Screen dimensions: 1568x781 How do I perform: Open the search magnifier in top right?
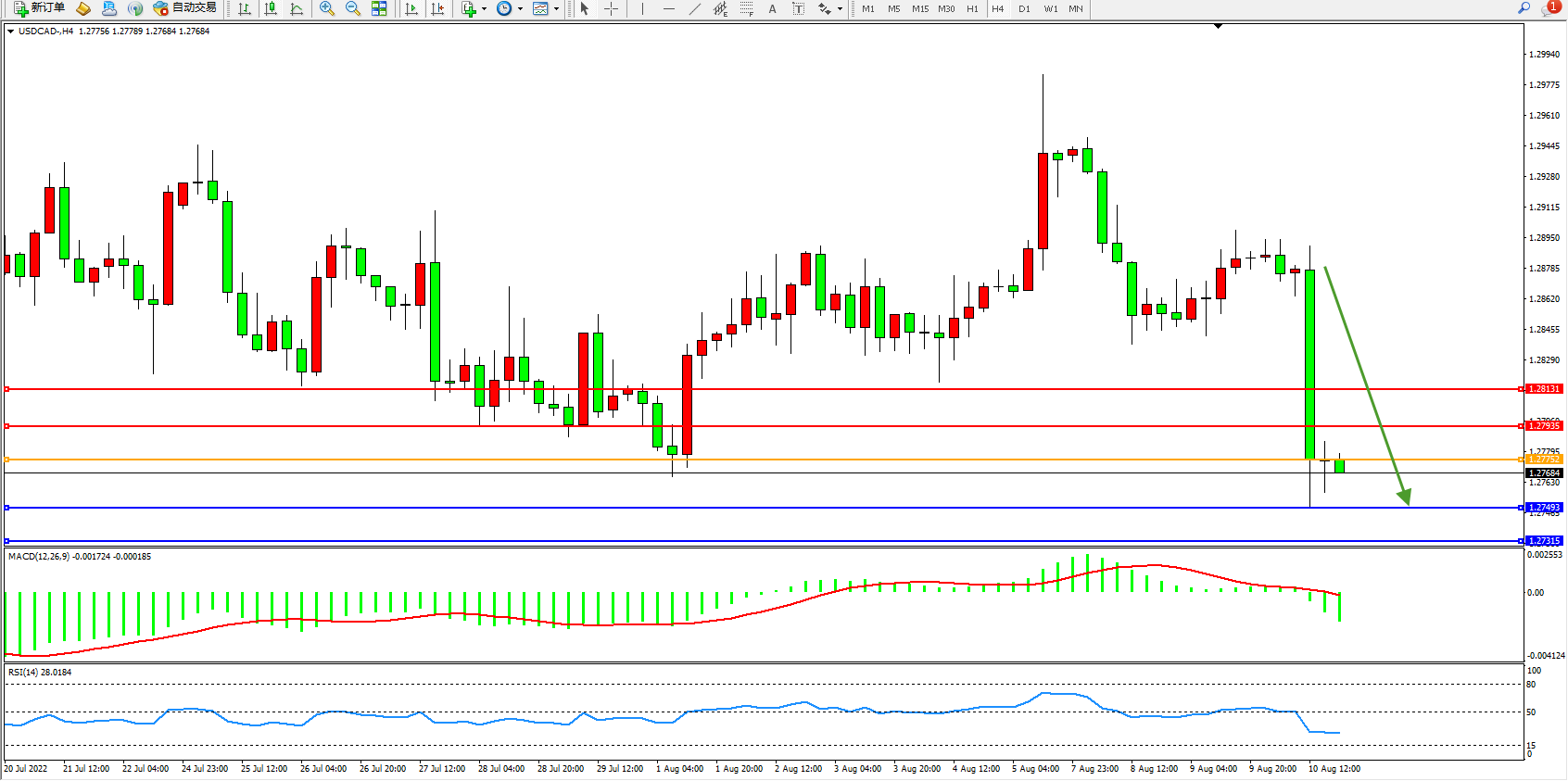[1524, 8]
